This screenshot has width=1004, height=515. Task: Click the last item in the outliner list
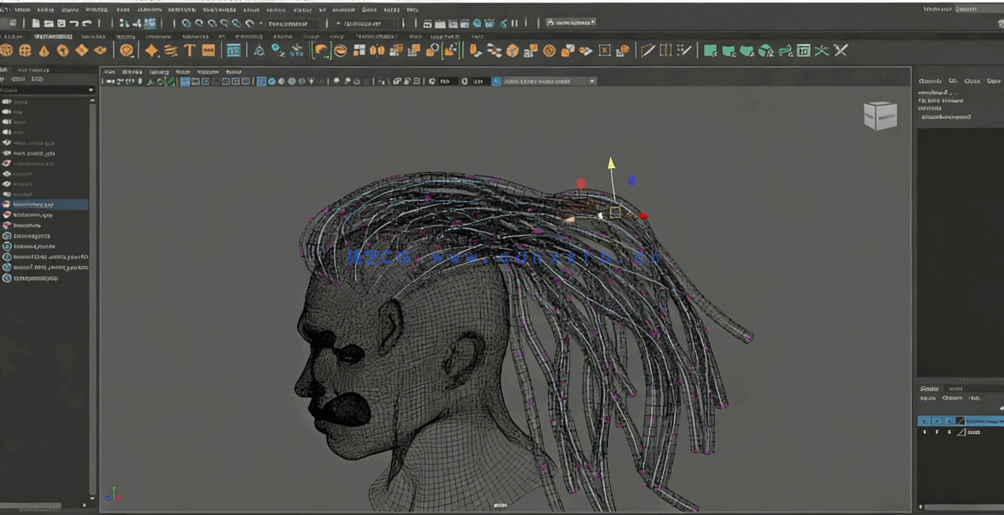click(35, 278)
